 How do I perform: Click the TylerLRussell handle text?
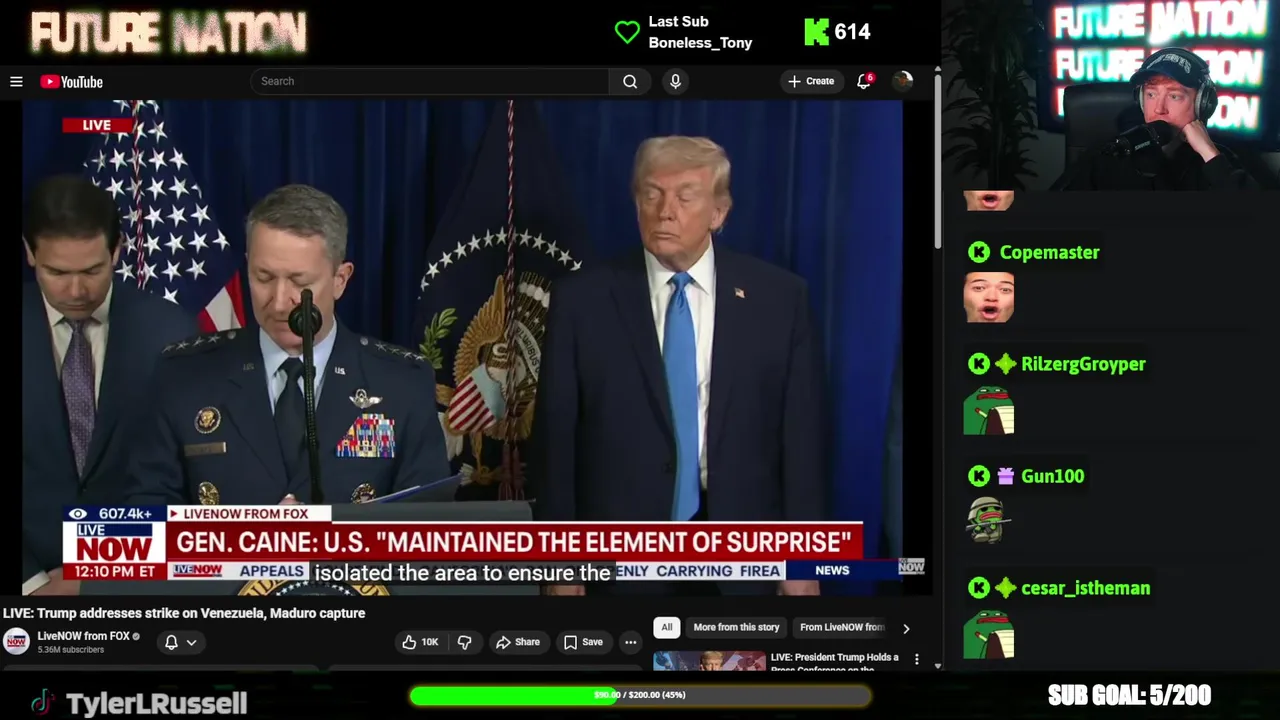(156, 703)
